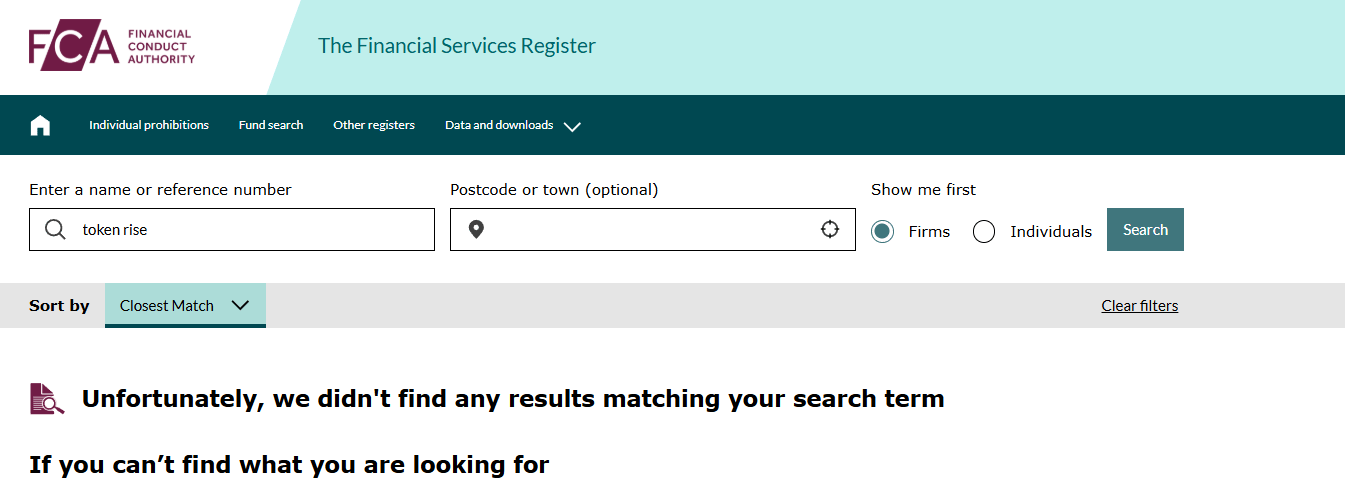Go to Fund search
1345x494 pixels.
(271, 125)
